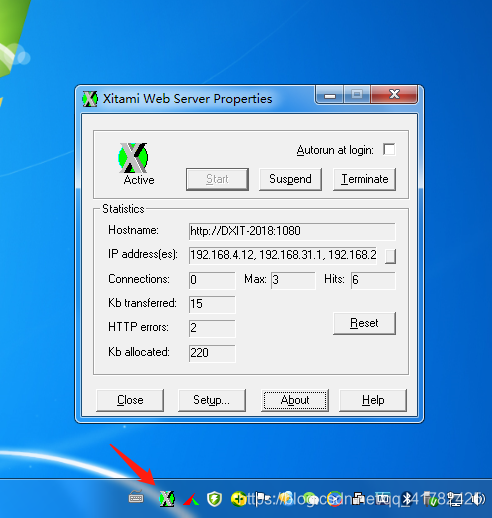This screenshot has width=492, height=518.
Task: Click the green shield security tray icon
Action: (214, 499)
